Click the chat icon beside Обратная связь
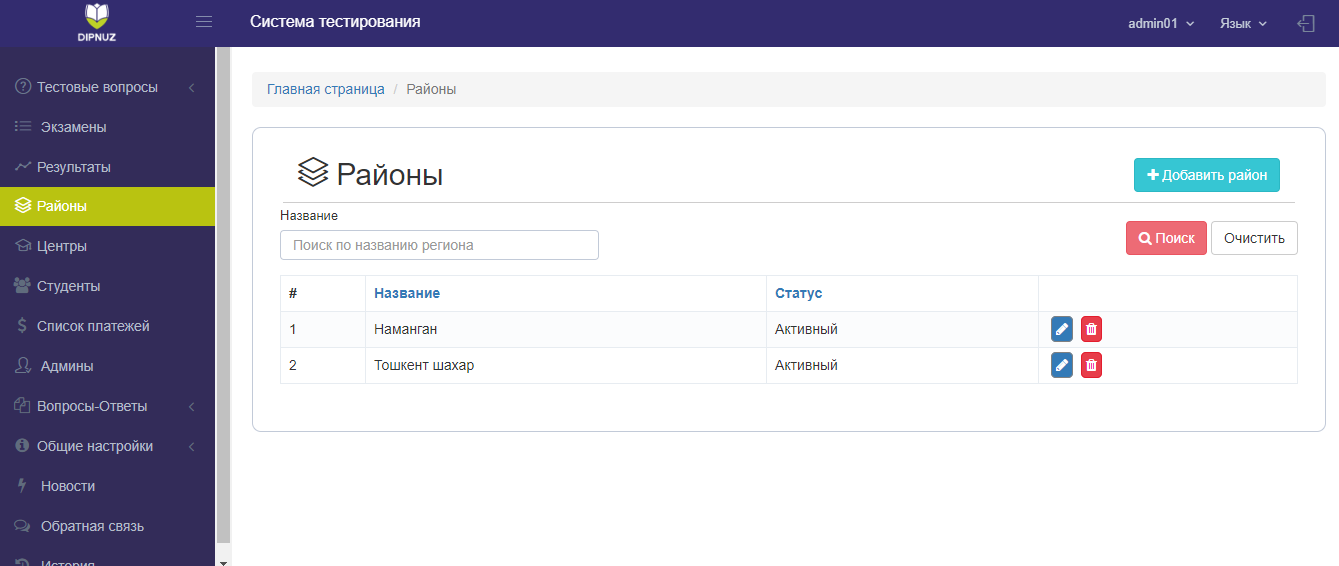Viewport: 1339px width, 566px height. tap(23, 526)
